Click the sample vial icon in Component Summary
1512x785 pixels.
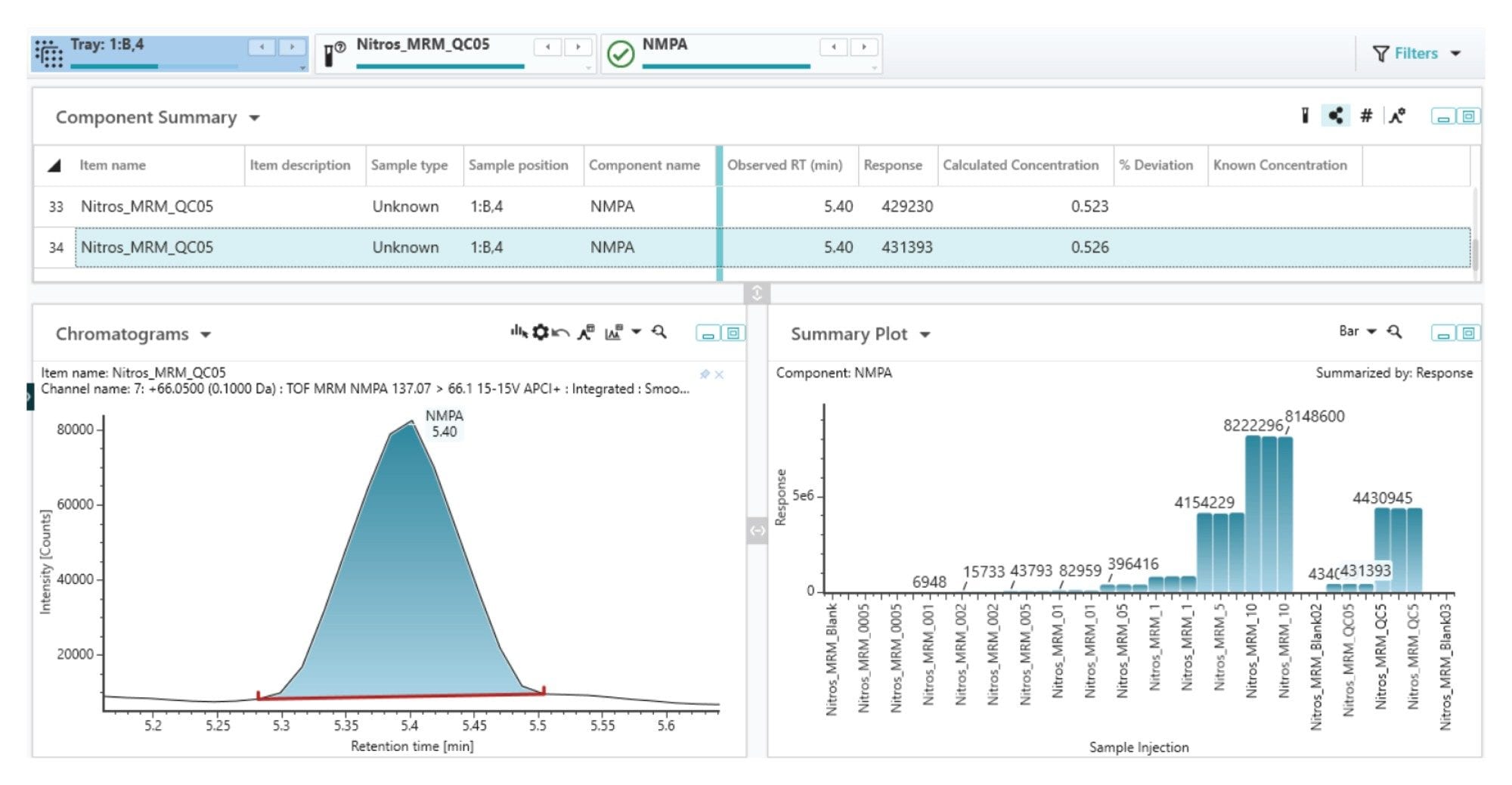(x=1305, y=116)
